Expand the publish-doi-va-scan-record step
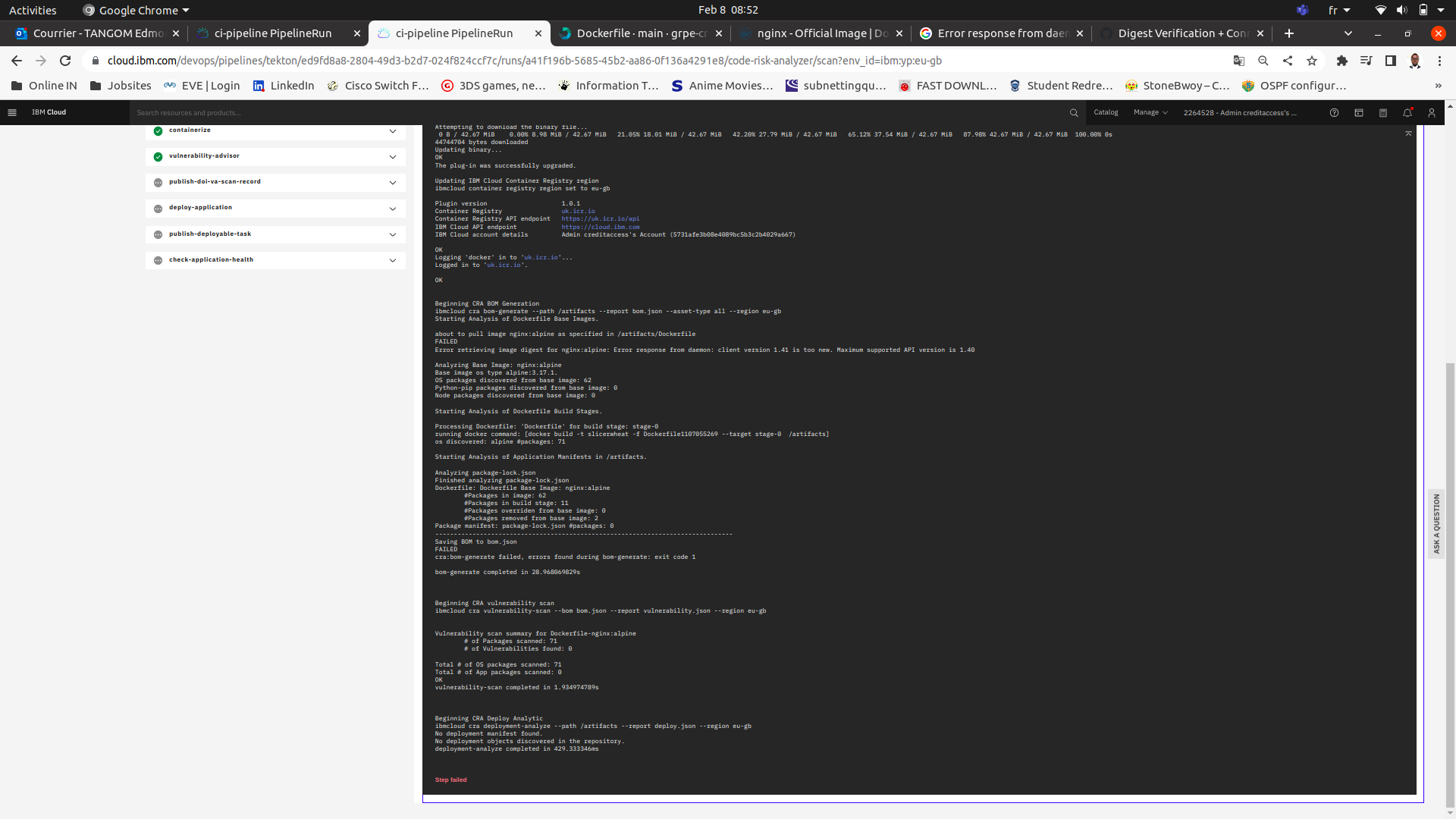1456x819 pixels. (x=392, y=183)
